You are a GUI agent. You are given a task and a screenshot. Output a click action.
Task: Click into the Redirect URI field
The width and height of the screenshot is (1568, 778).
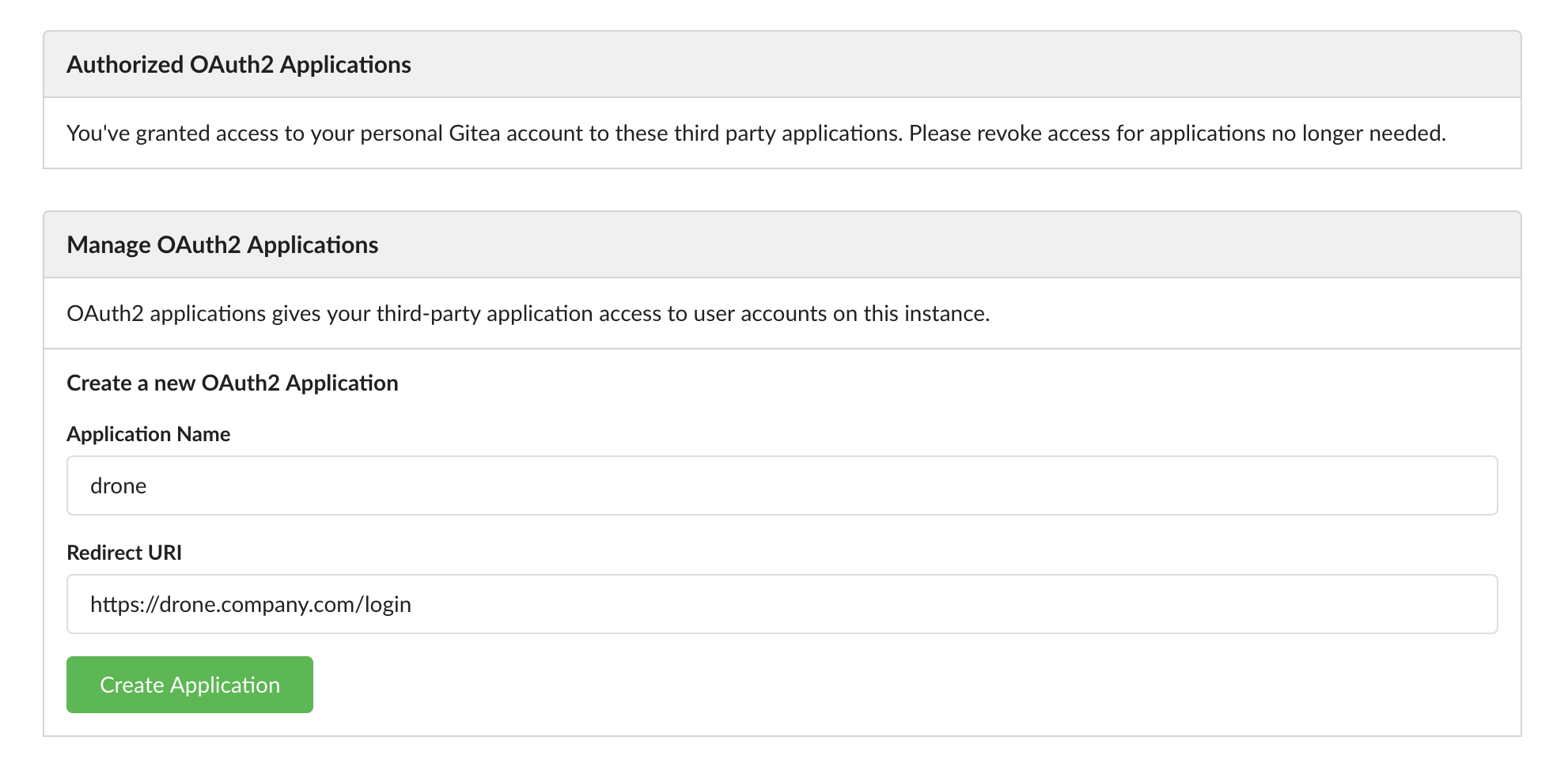coord(782,604)
